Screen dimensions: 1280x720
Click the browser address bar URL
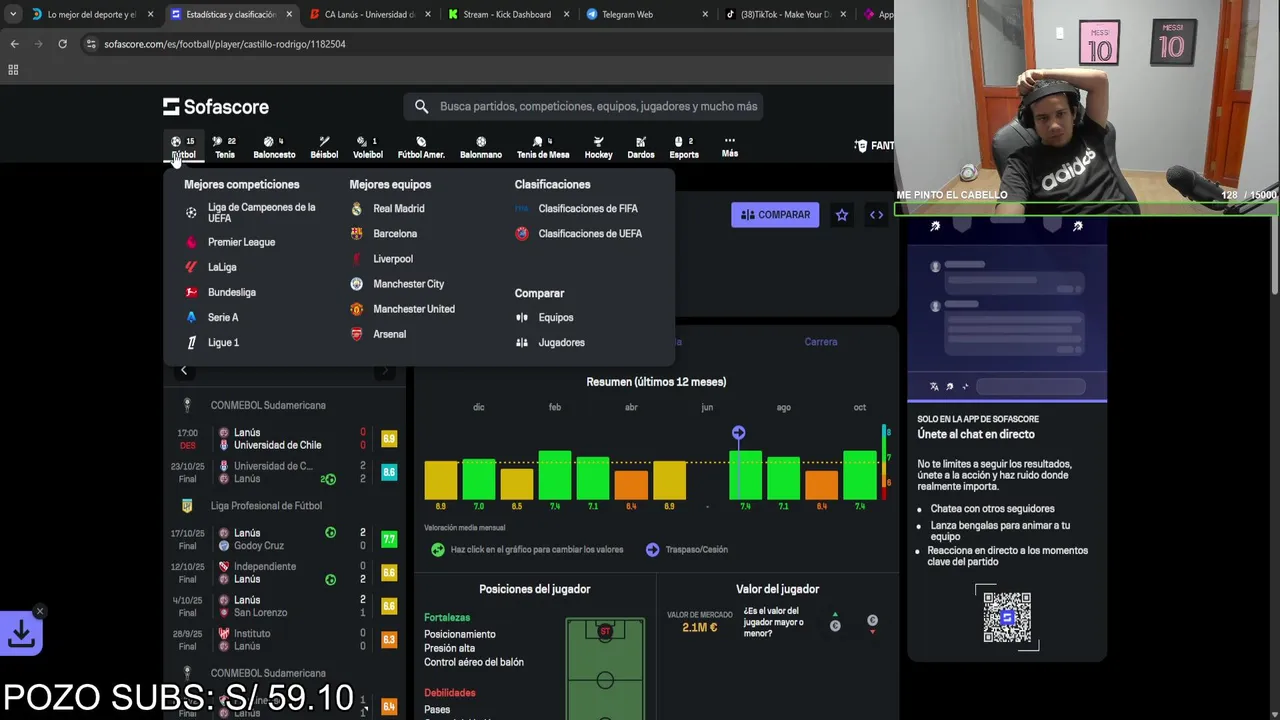tap(225, 44)
